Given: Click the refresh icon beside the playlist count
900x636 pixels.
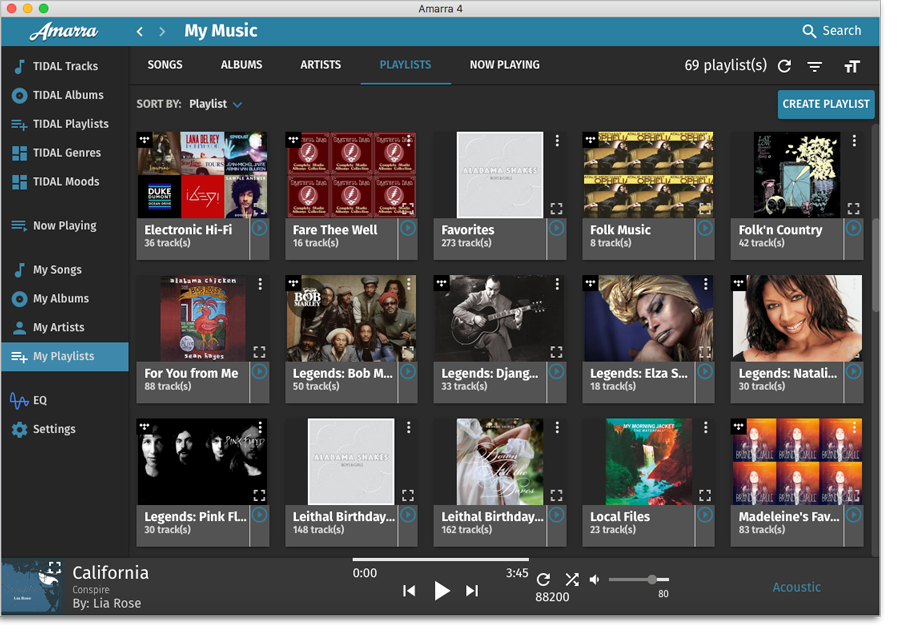Looking at the screenshot, I should 784,66.
